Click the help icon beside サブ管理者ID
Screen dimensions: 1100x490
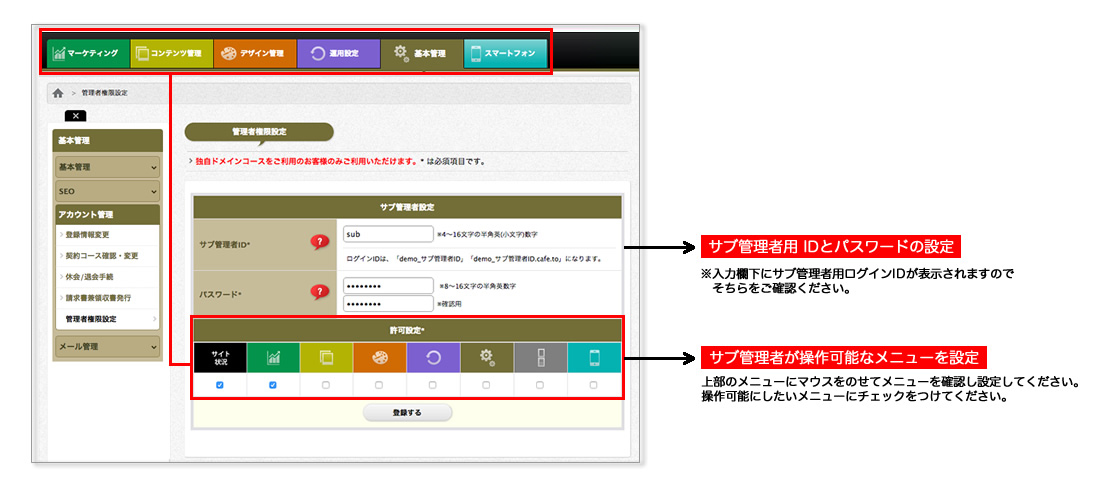point(319,243)
